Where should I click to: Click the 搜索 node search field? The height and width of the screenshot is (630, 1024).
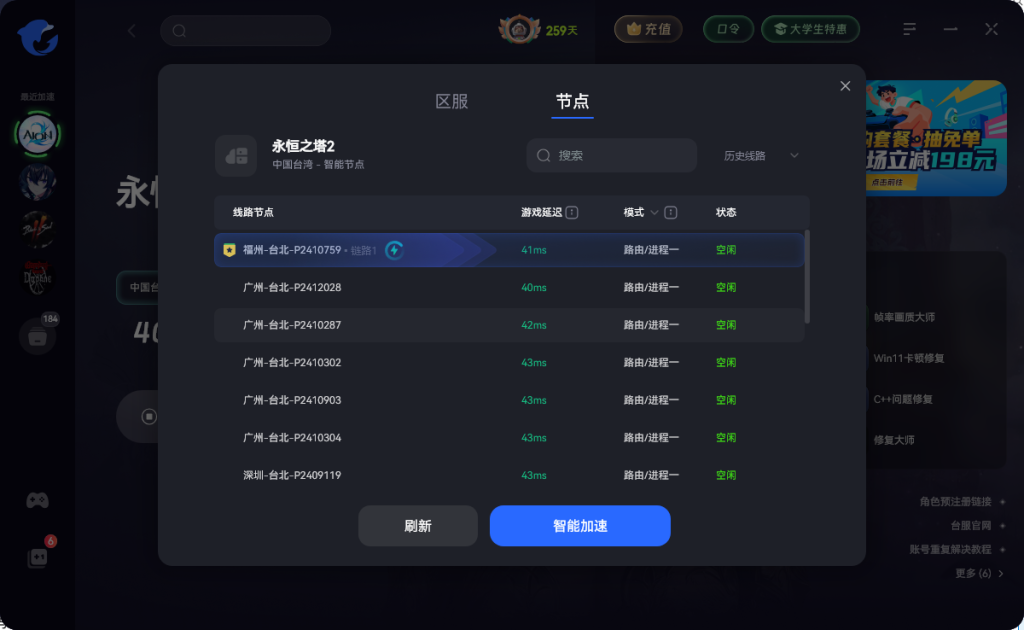611,155
